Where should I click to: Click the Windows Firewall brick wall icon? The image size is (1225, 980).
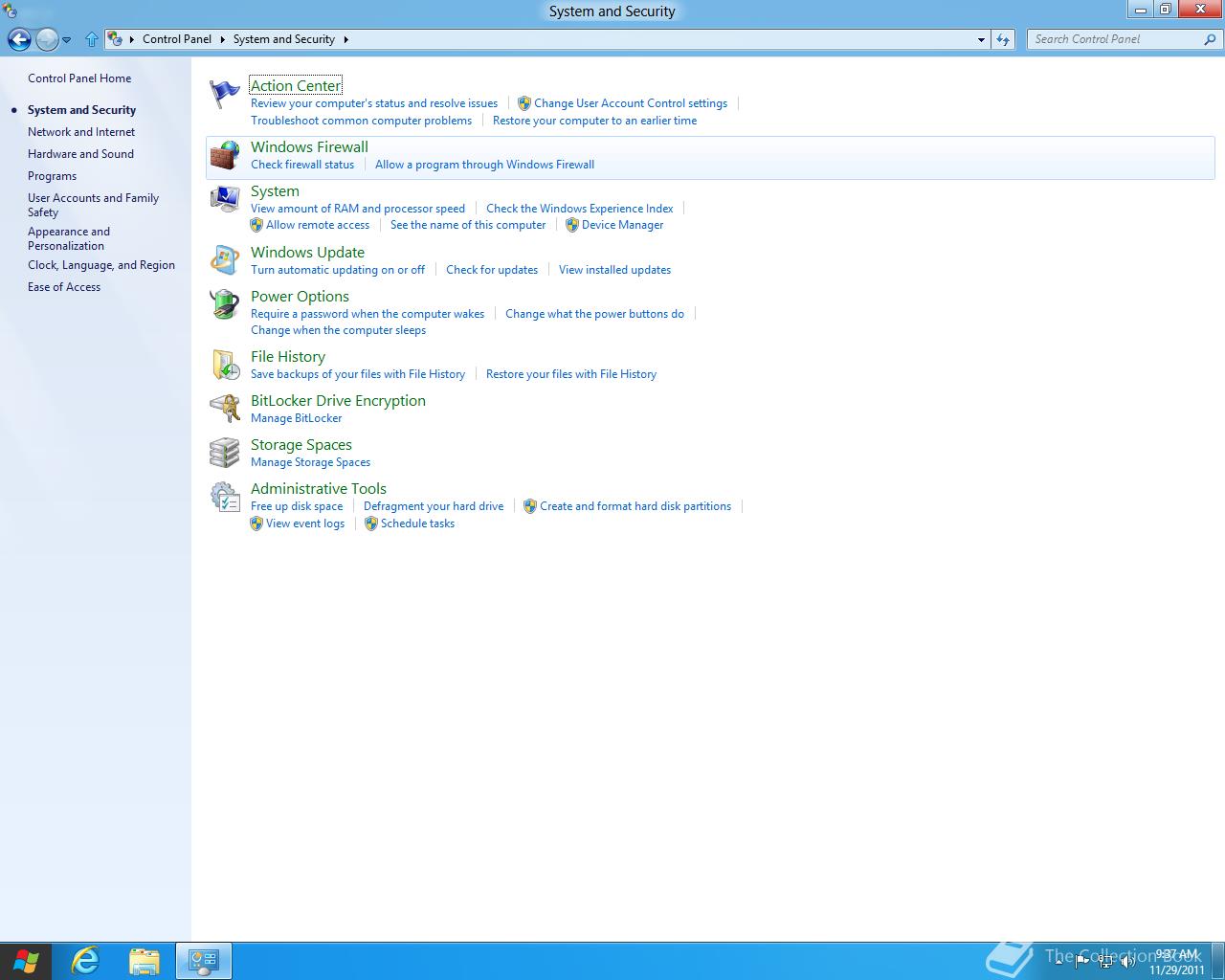(223, 154)
